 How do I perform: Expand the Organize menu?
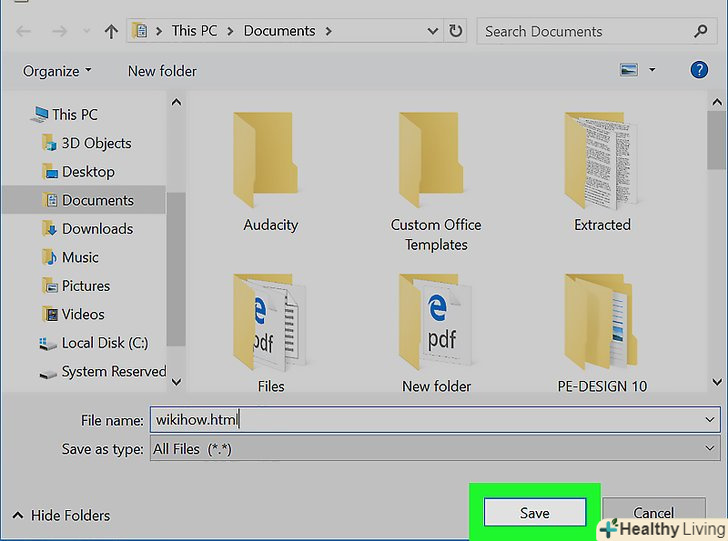[57, 71]
